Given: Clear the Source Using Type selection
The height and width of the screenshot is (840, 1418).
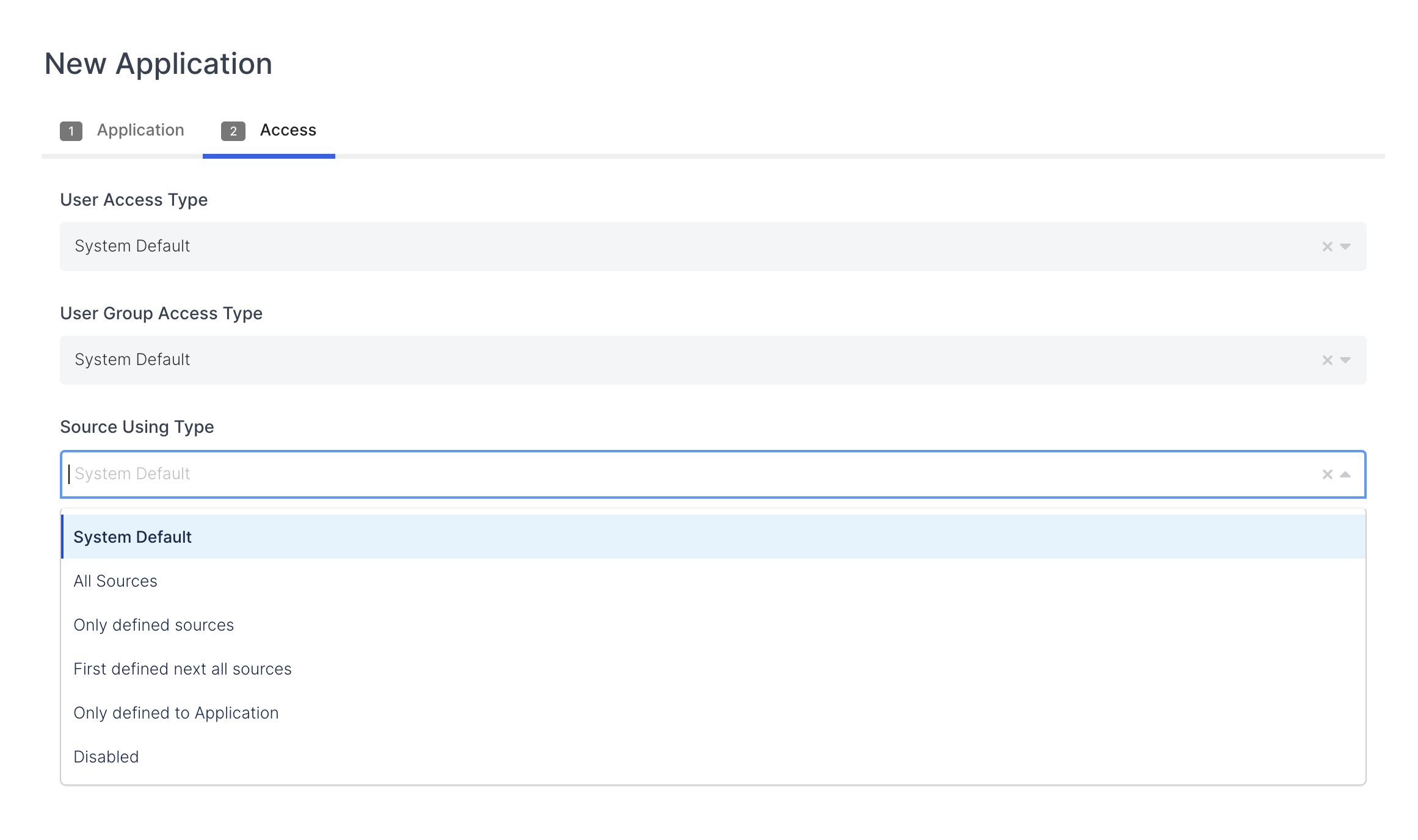Looking at the screenshot, I should 1327,474.
